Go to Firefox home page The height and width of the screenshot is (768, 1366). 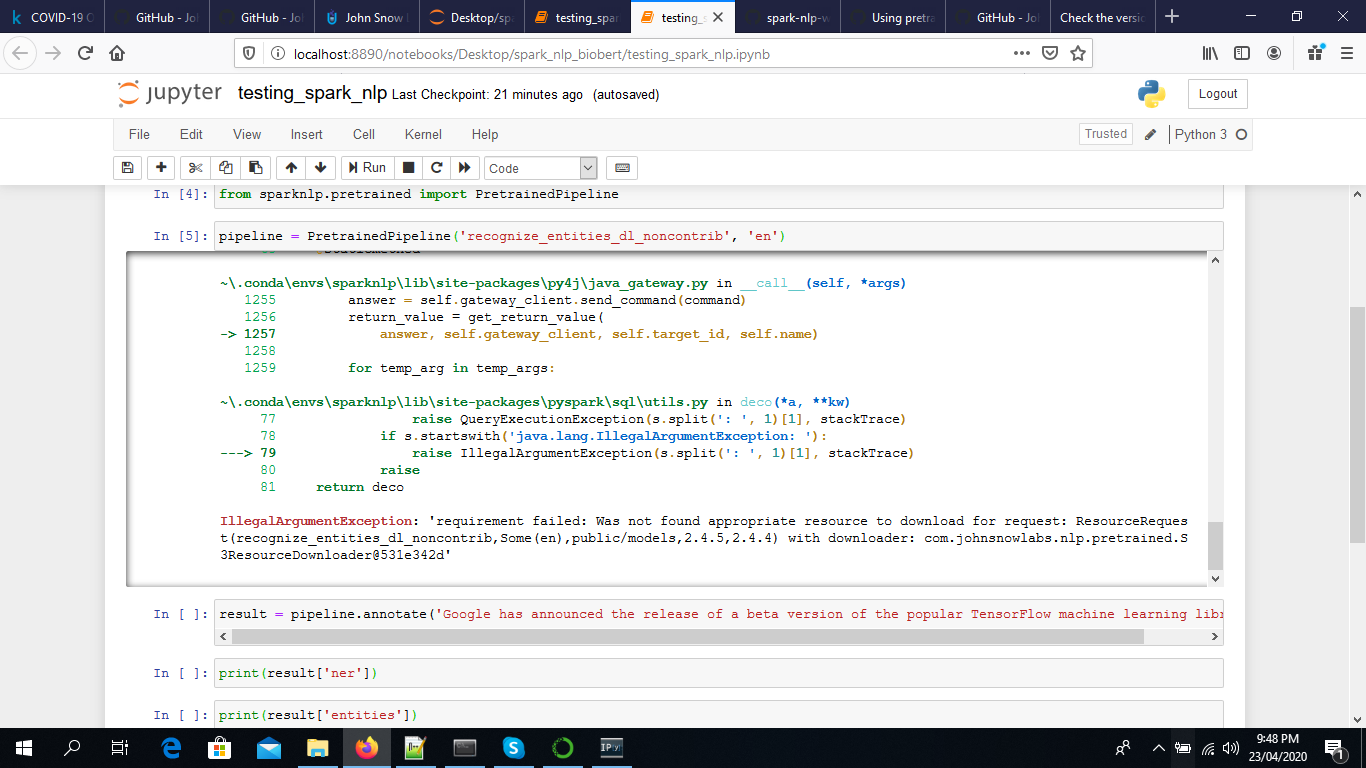[x=117, y=53]
